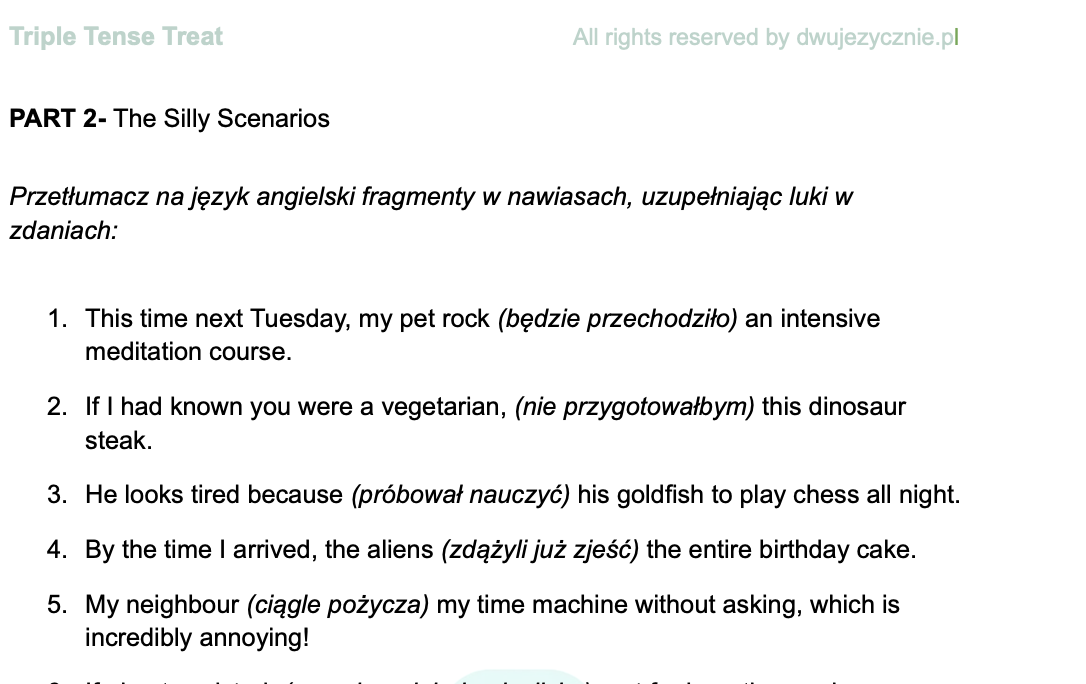Click the "Triple Tense Treat" header title
The height and width of the screenshot is (684, 1086).
(116, 38)
